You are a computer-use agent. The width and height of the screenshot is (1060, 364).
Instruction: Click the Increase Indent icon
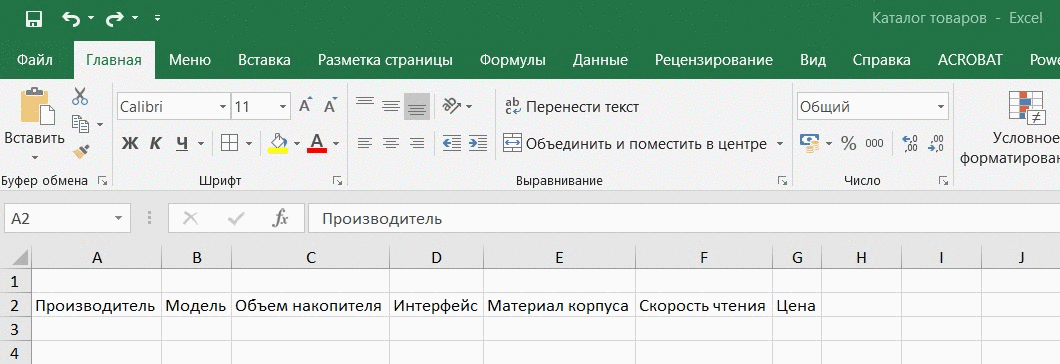(478, 143)
